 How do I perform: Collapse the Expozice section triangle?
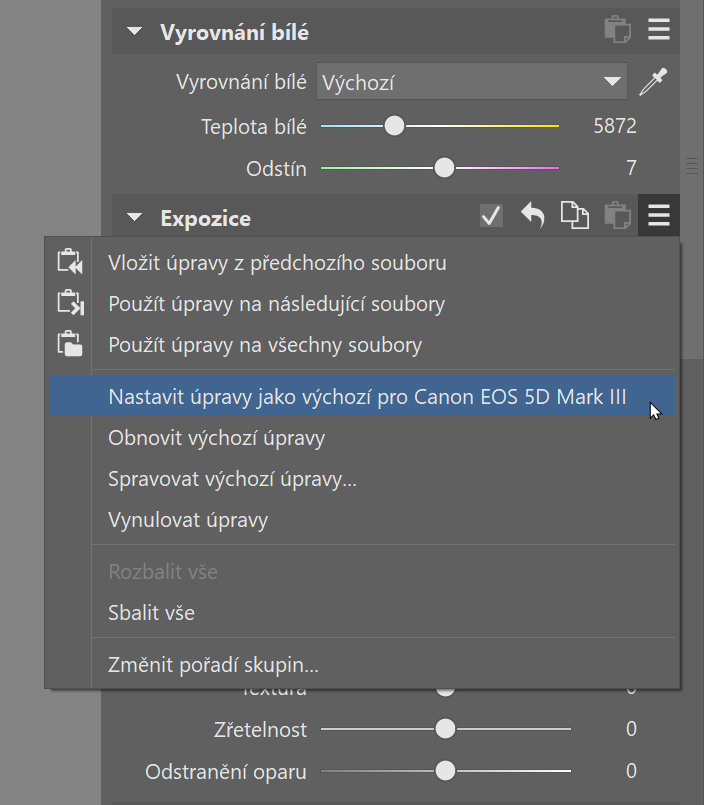pos(135,218)
